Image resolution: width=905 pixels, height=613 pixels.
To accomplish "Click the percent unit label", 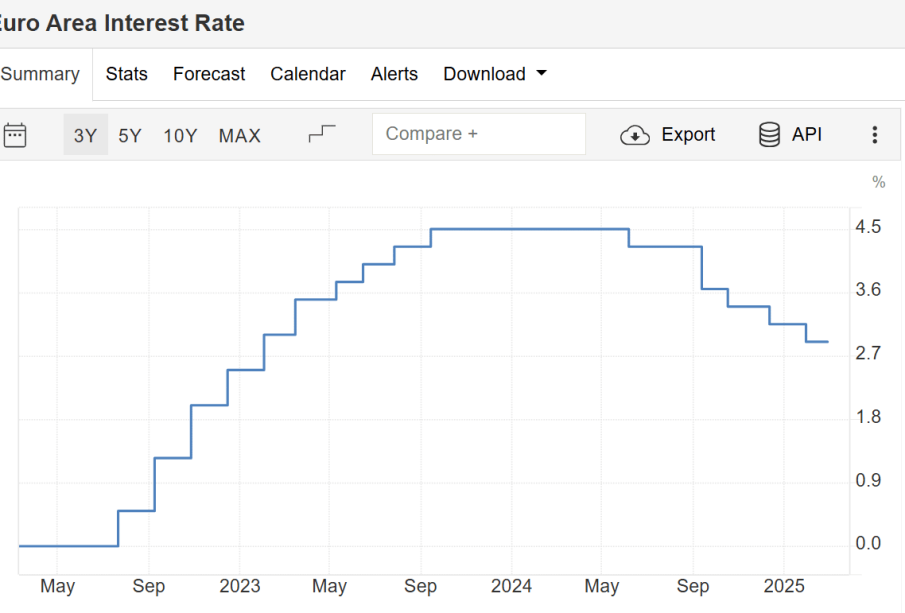I will coord(878,182).
